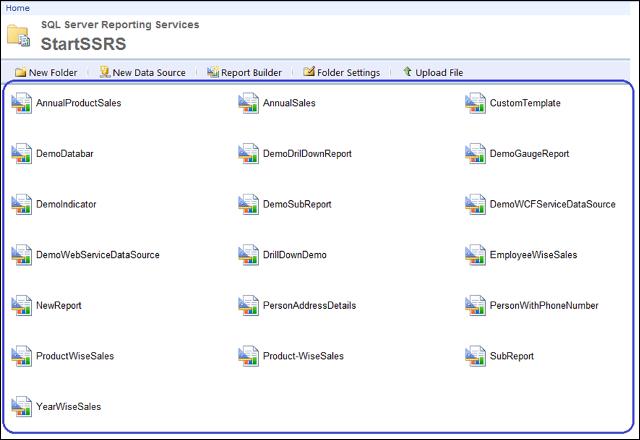Open the DemoDrilDownReport link
The width and height of the screenshot is (640, 440).
[x=307, y=153]
